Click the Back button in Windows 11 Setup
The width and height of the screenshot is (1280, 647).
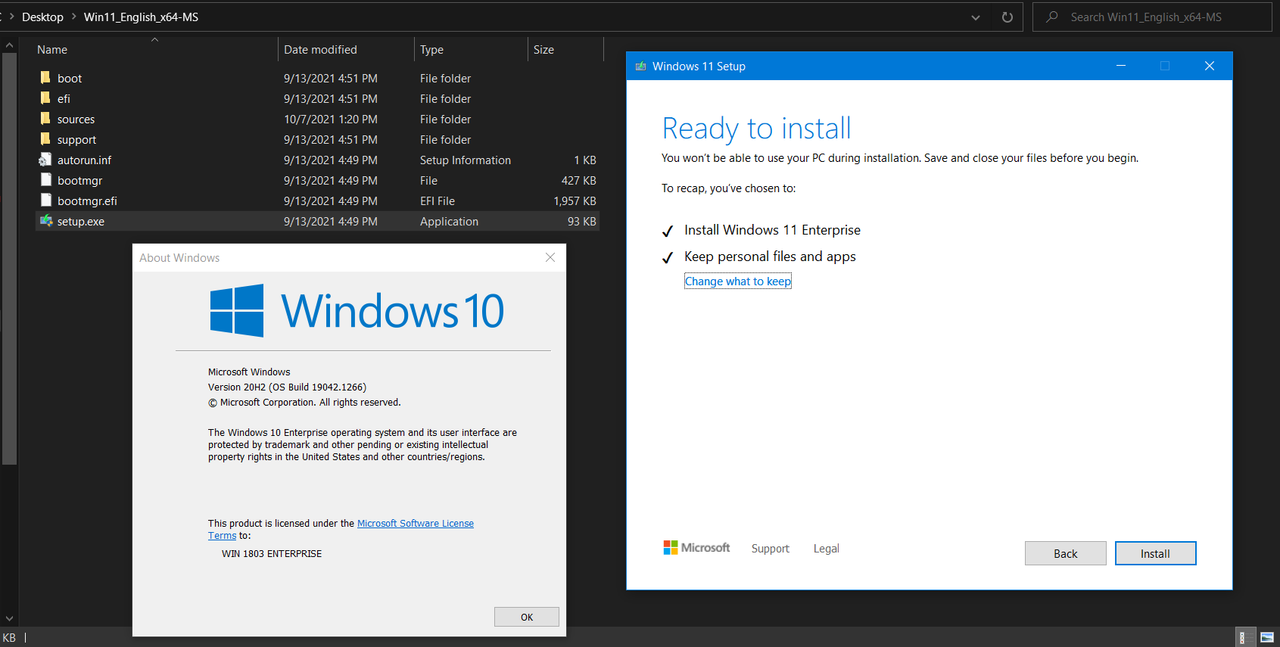pos(1066,553)
